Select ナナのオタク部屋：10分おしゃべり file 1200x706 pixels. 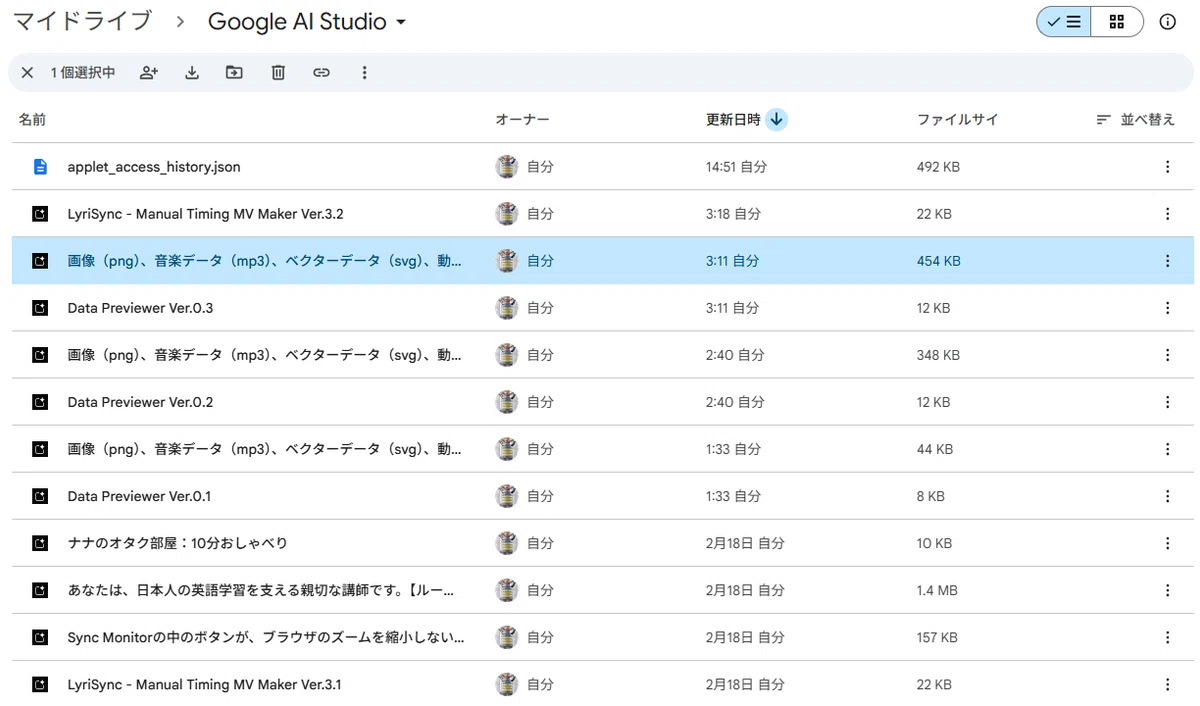pos(178,543)
